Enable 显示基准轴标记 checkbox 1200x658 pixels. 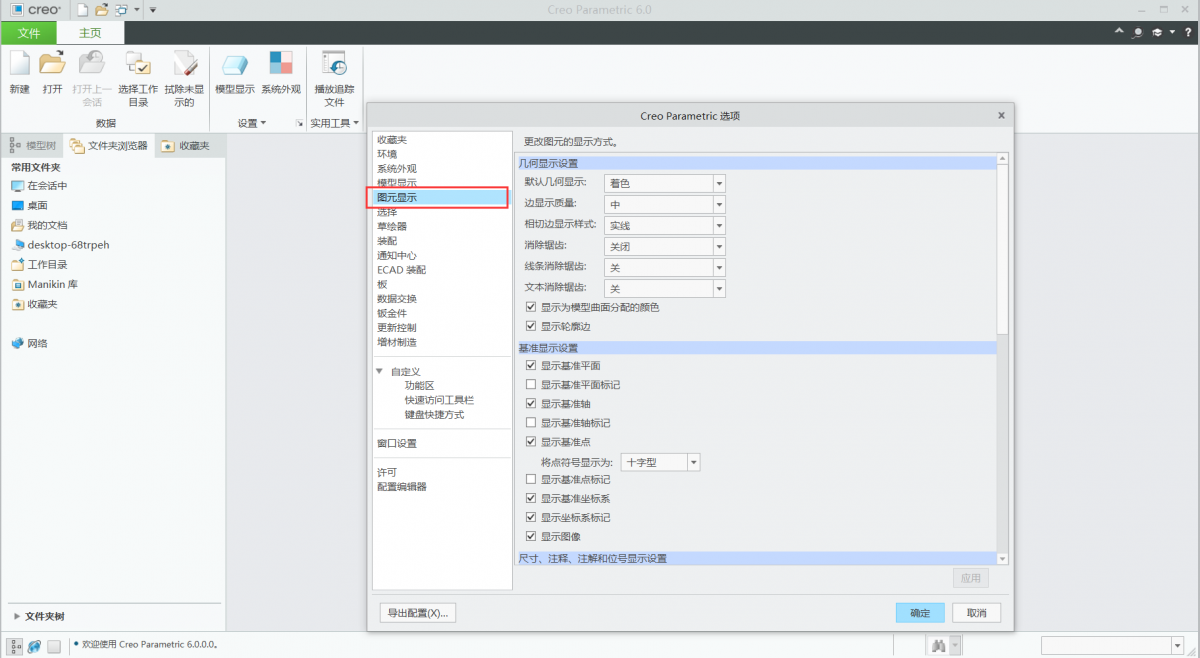[531, 423]
